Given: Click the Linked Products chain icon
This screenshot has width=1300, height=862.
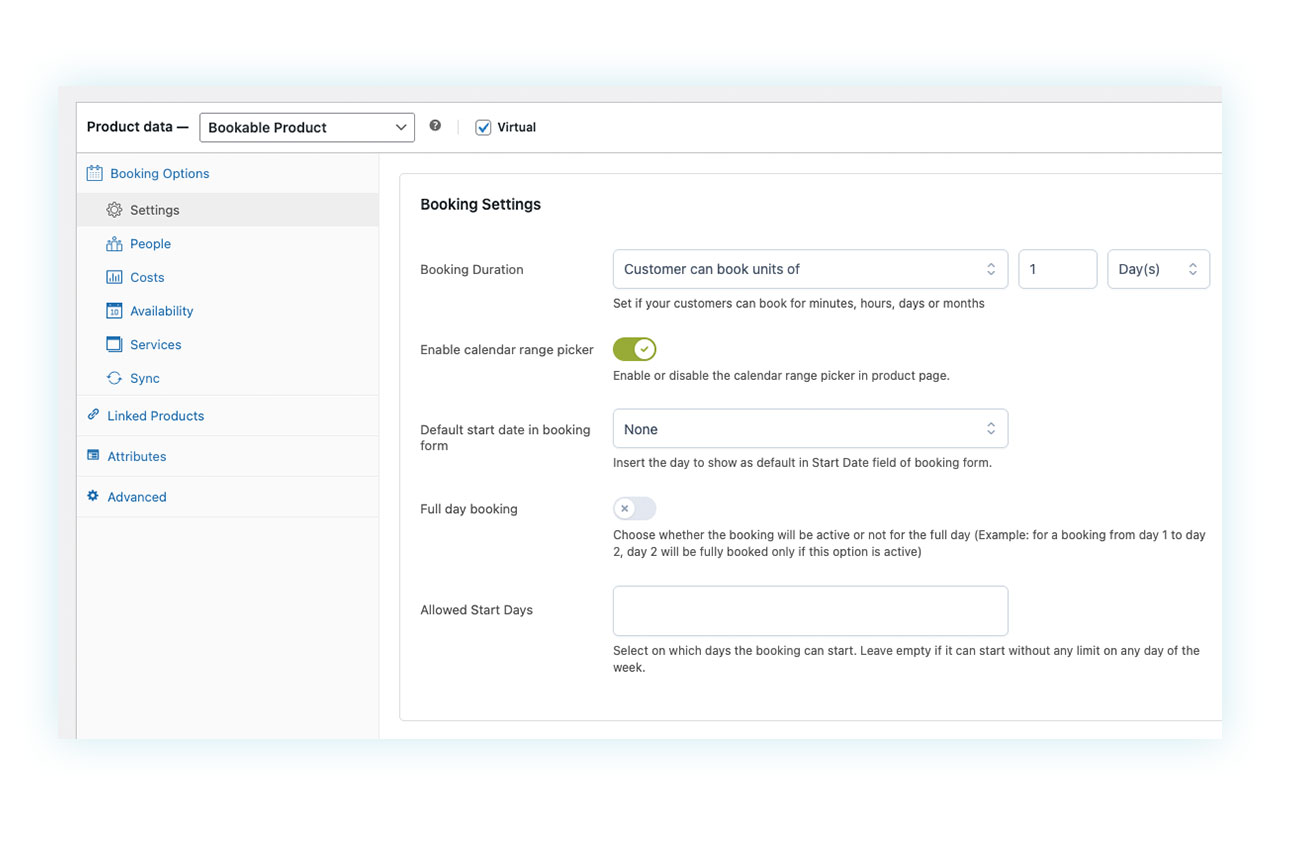Looking at the screenshot, I should point(92,415).
